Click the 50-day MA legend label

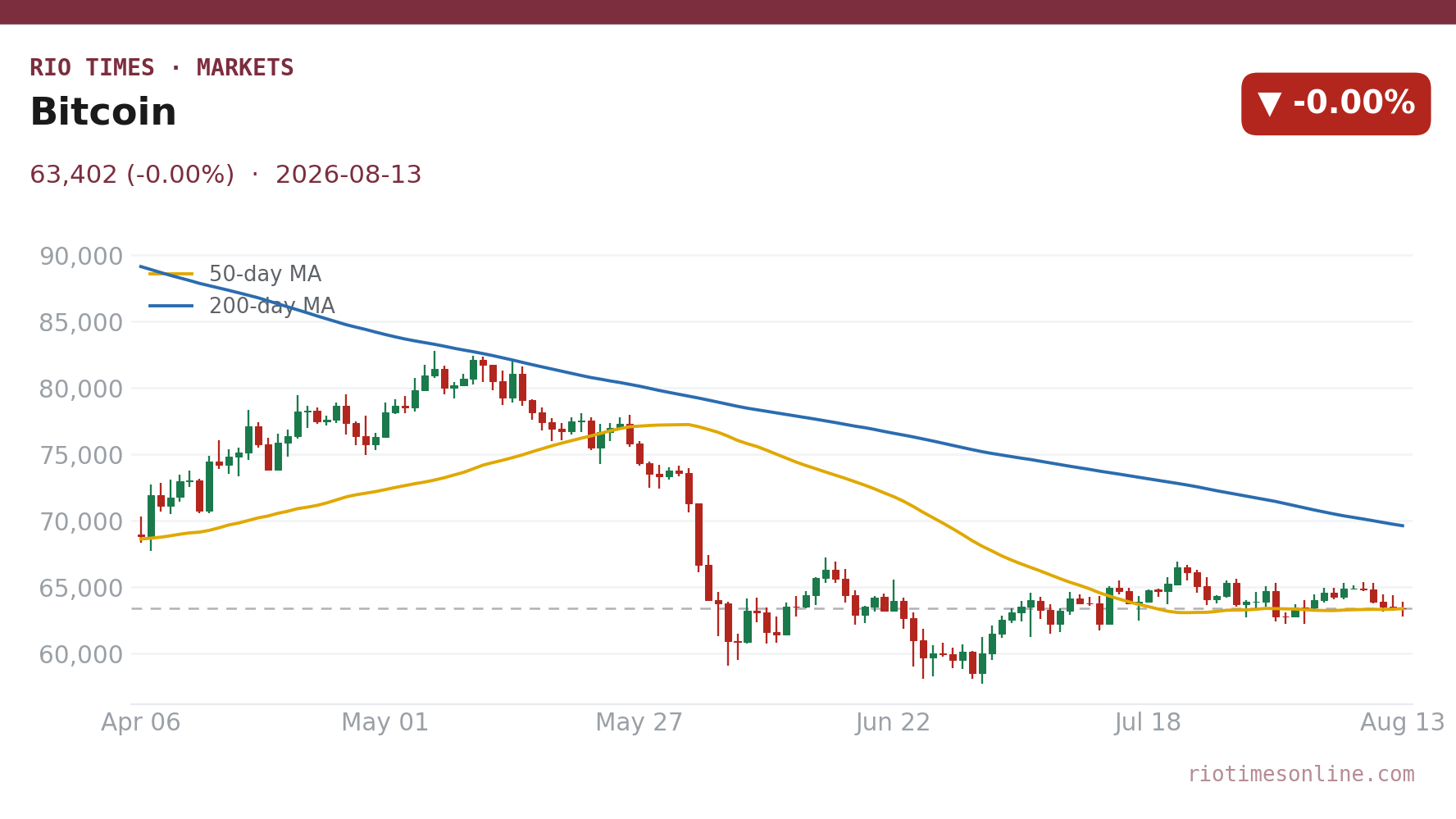pyautogui.click(x=265, y=274)
